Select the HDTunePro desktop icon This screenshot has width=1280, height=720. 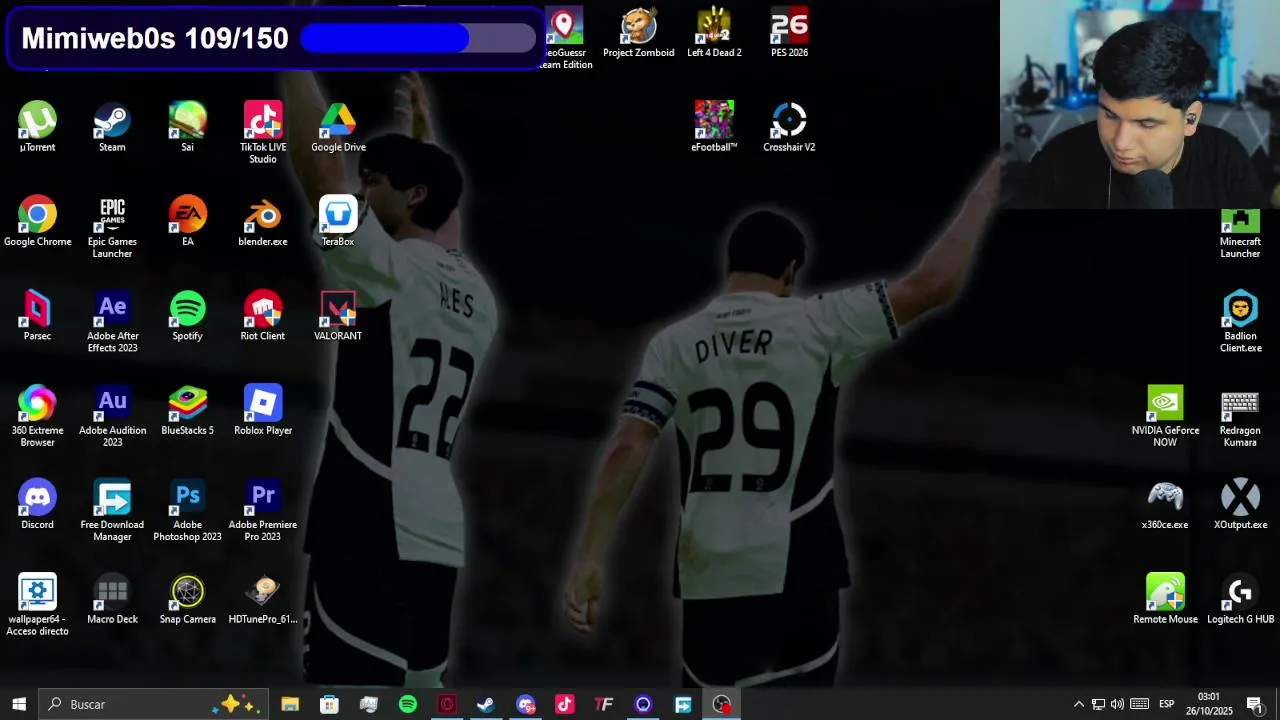(x=263, y=599)
